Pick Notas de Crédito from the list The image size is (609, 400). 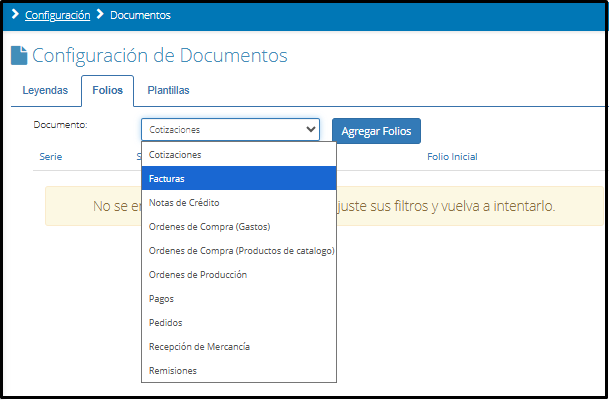(185, 203)
